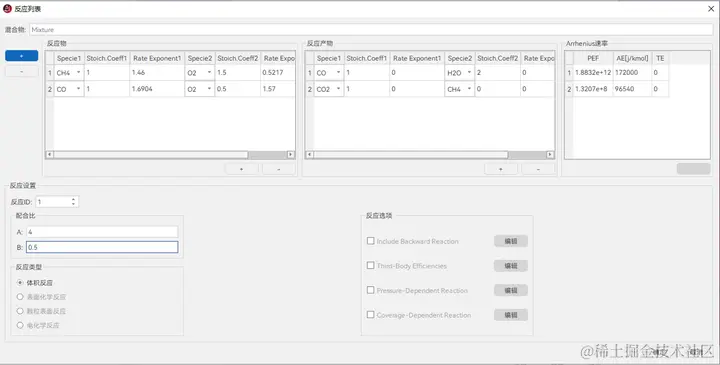Remove a product column with the minus button

point(538,169)
